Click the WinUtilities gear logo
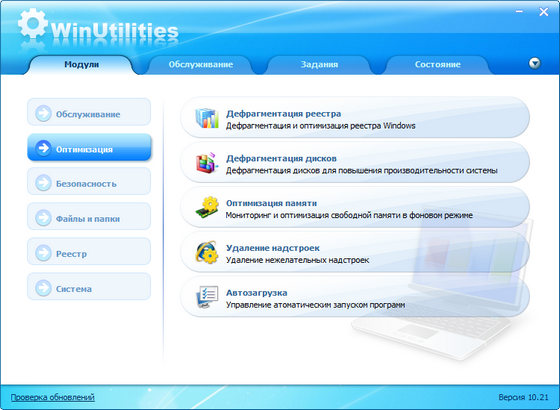 [33, 24]
